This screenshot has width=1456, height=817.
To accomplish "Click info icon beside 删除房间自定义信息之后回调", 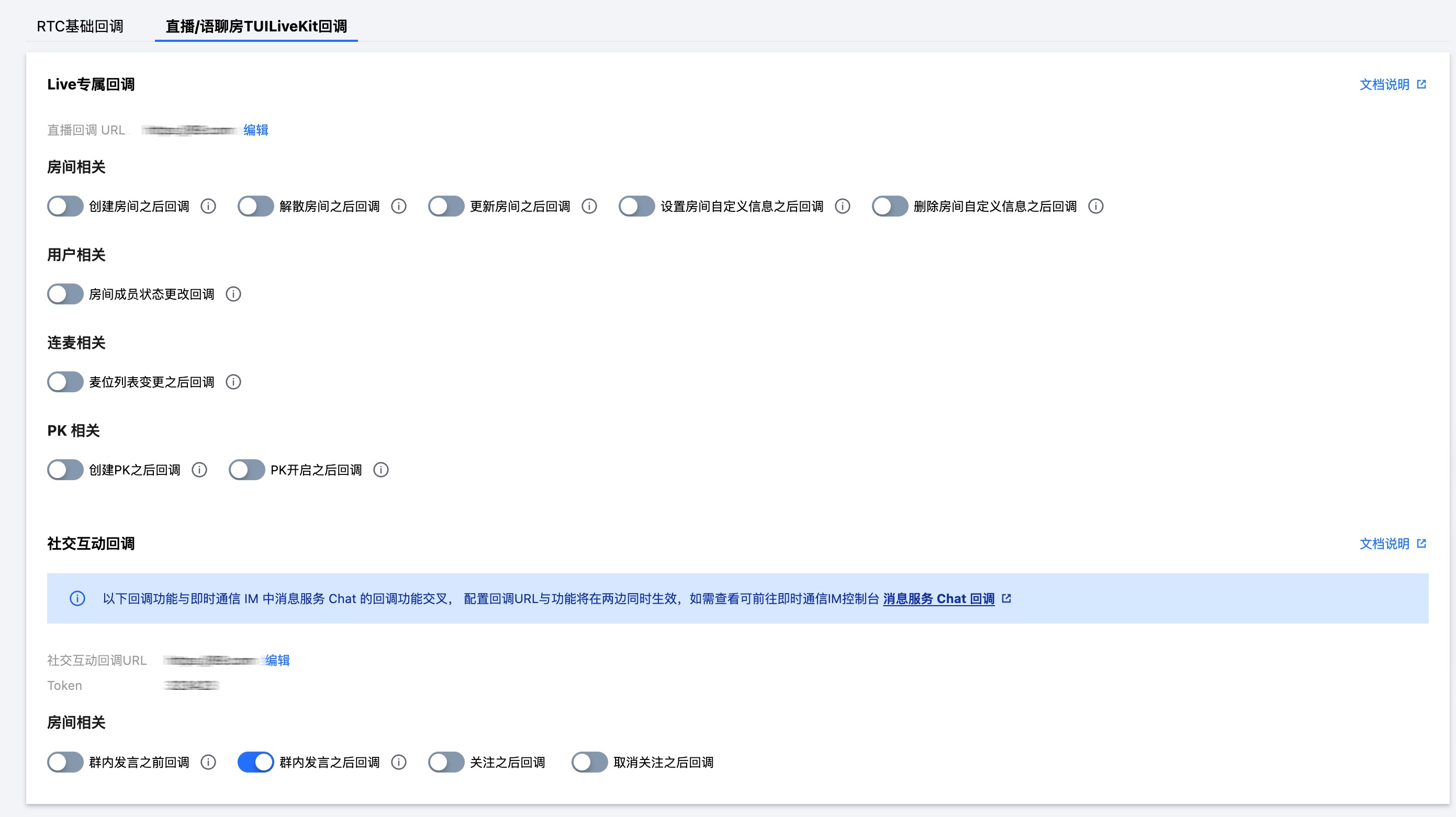I will (x=1096, y=206).
